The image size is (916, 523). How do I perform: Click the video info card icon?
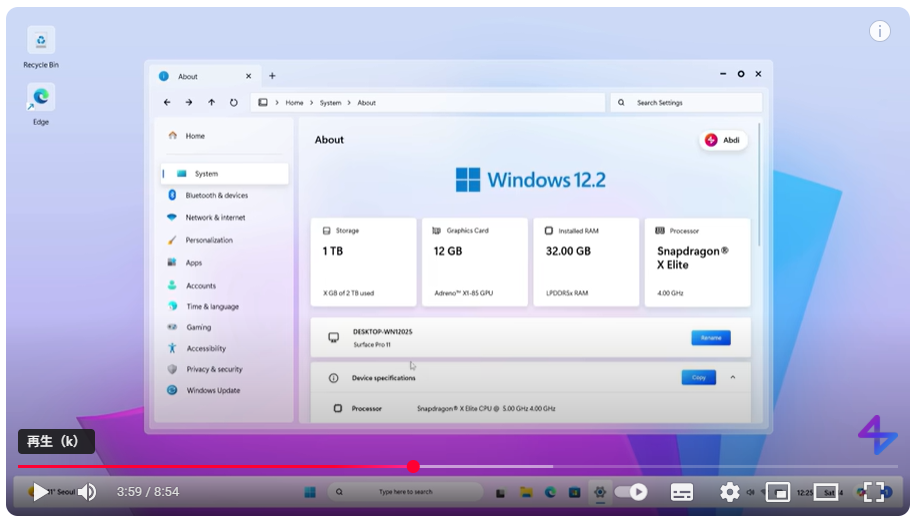coord(879,31)
